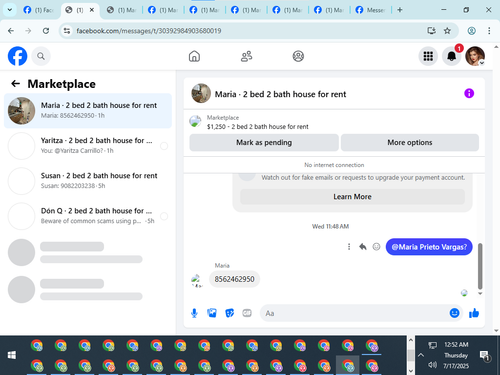The width and height of the screenshot is (500, 375).
Task: Click the chat scroll down arrow
Action: pyautogui.click(x=480, y=293)
